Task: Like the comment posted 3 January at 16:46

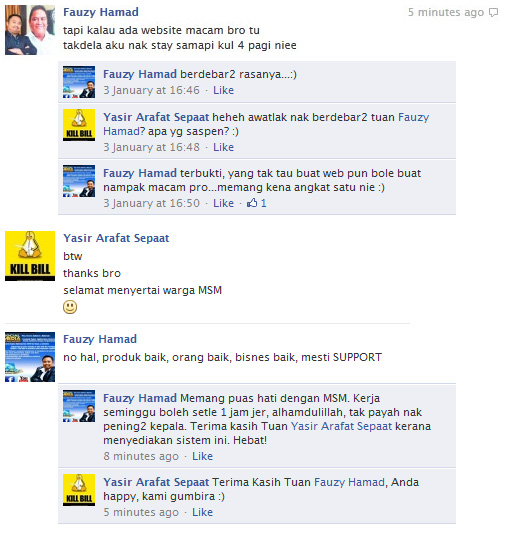Action: click(x=224, y=90)
